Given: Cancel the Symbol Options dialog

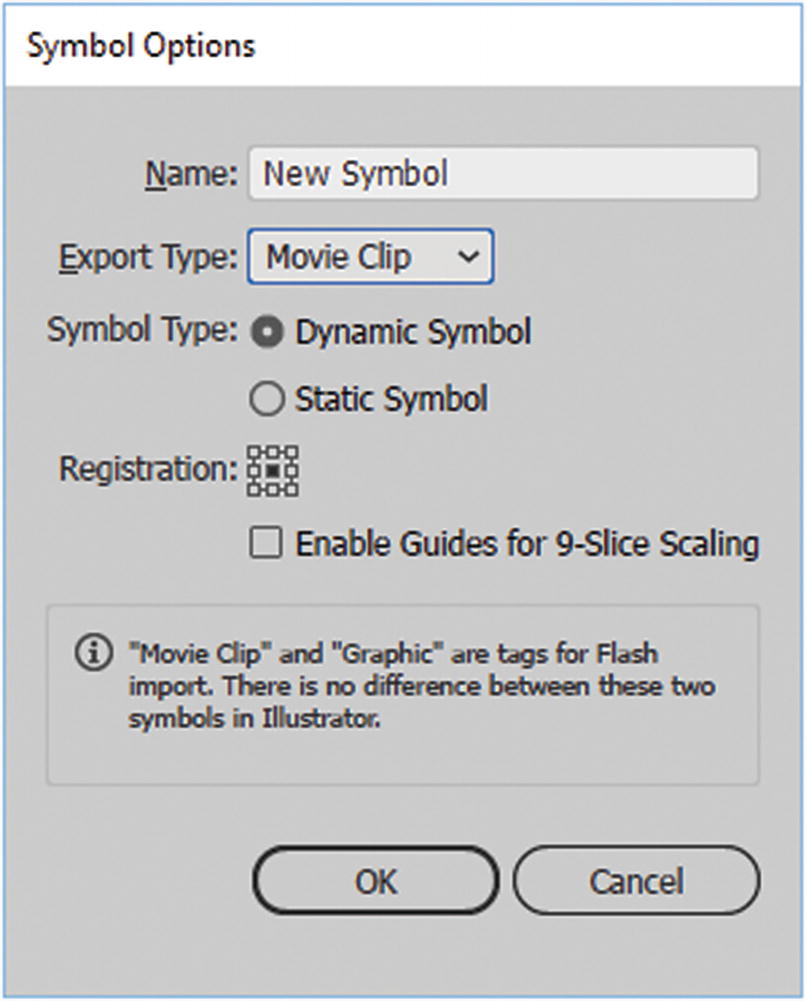Looking at the screenshot, I should point(636,881).
